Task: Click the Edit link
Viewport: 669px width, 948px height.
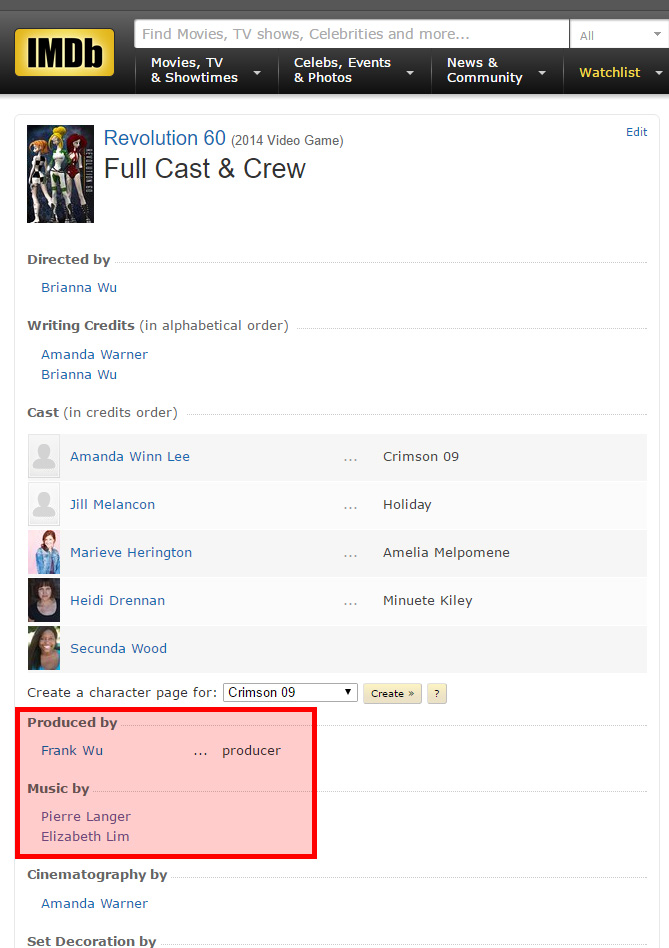Action: pyautogui.click(x=636, y=132)
